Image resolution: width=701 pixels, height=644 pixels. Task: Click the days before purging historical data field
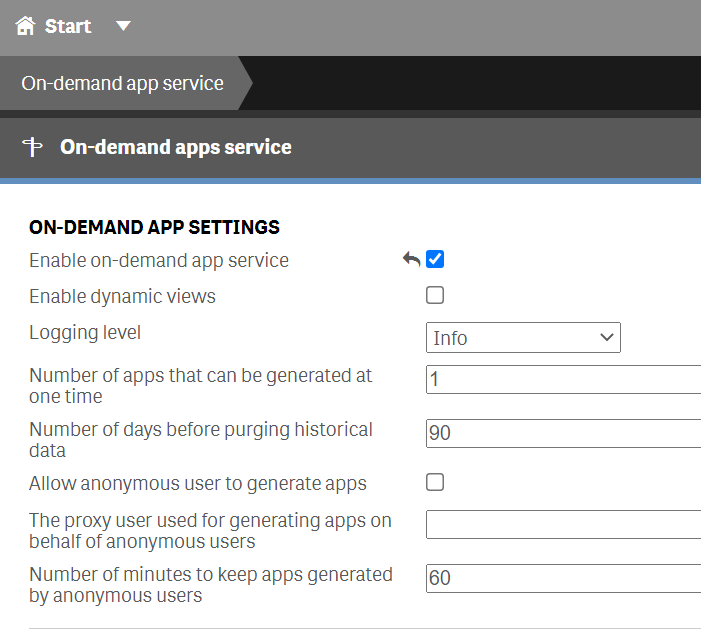(x=563, y=433)
